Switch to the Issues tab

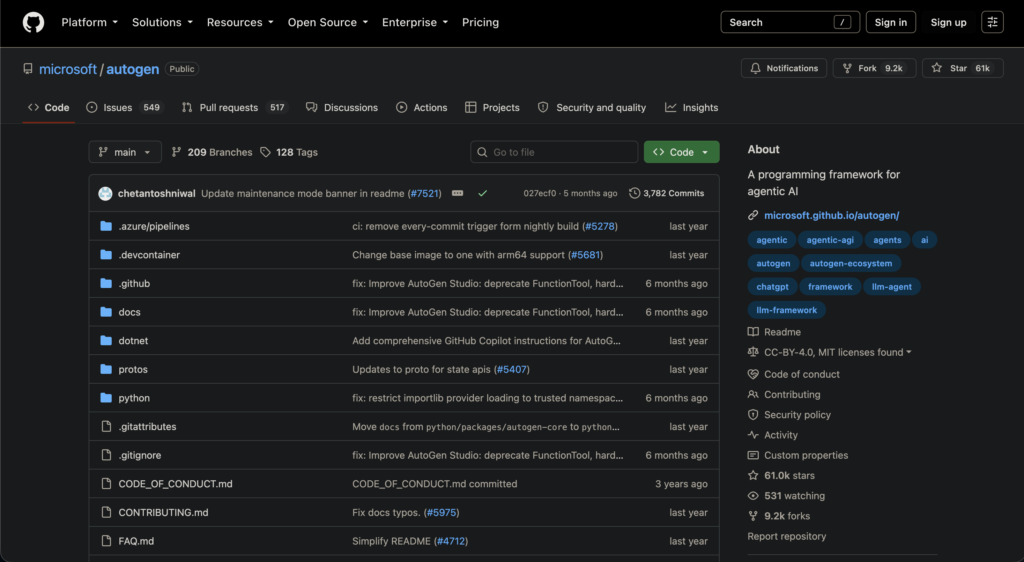point(124,107)
